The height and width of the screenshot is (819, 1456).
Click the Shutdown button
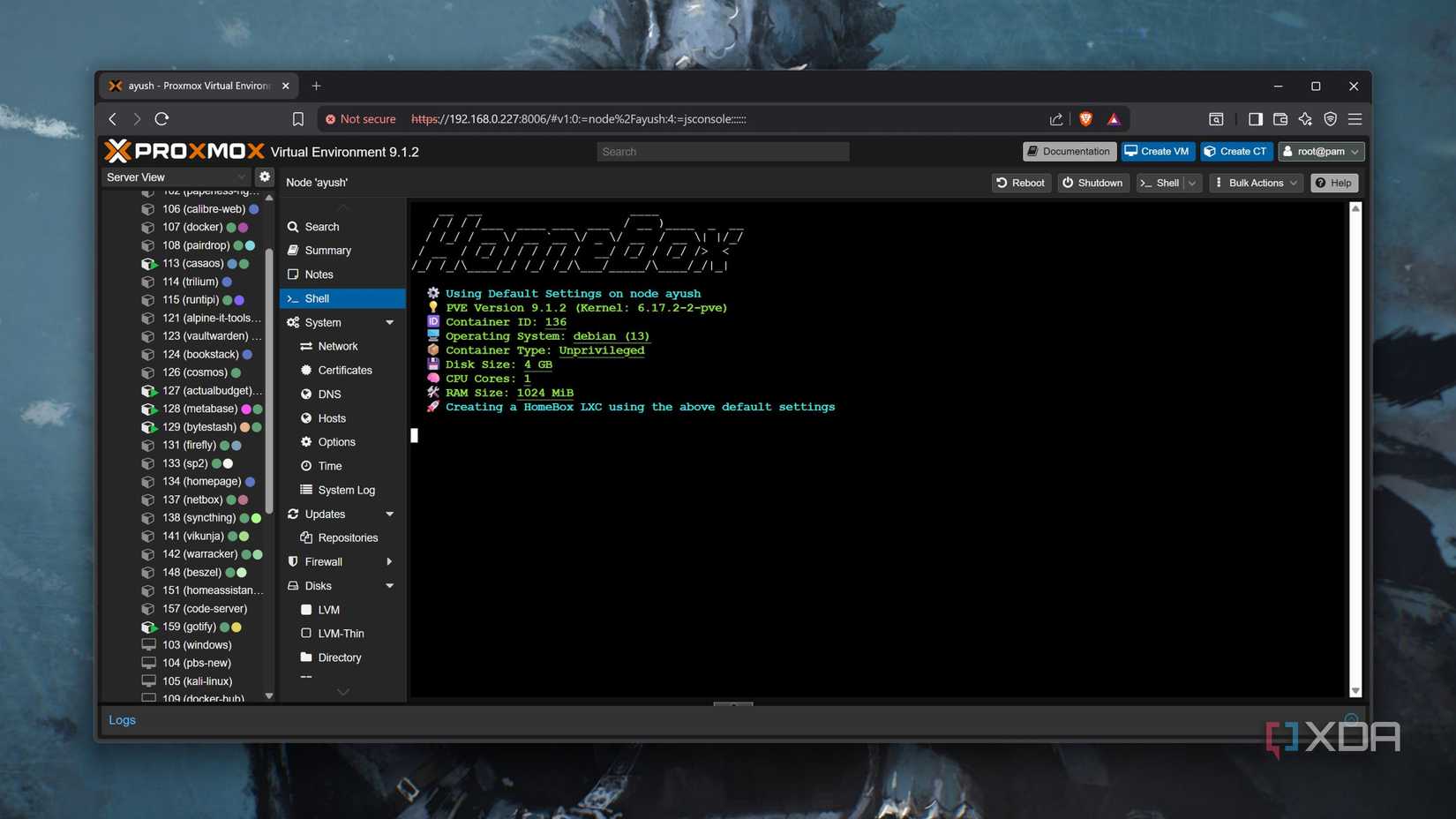[x=1092, y=183]
